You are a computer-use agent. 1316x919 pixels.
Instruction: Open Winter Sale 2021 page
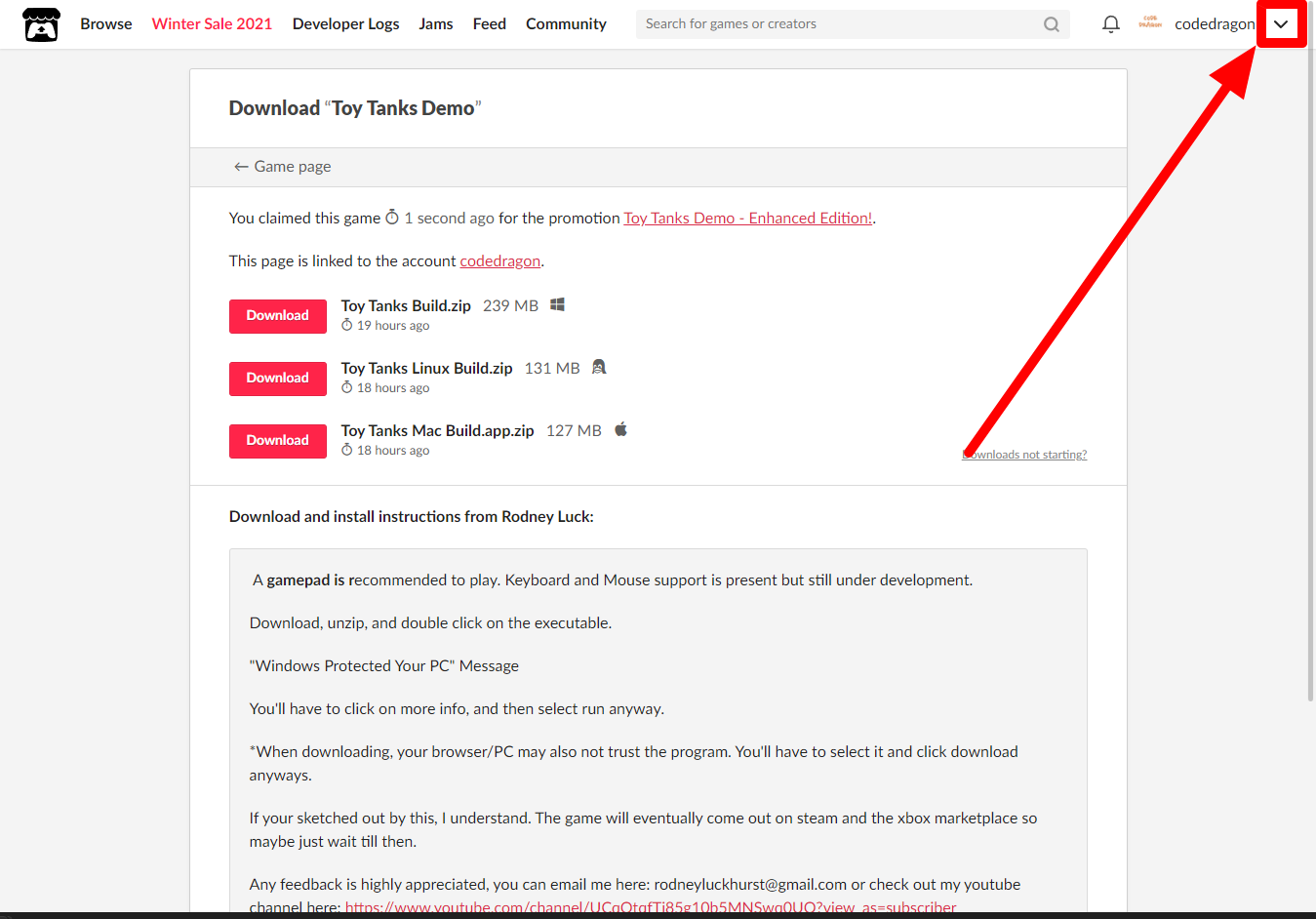coord(212,24)
